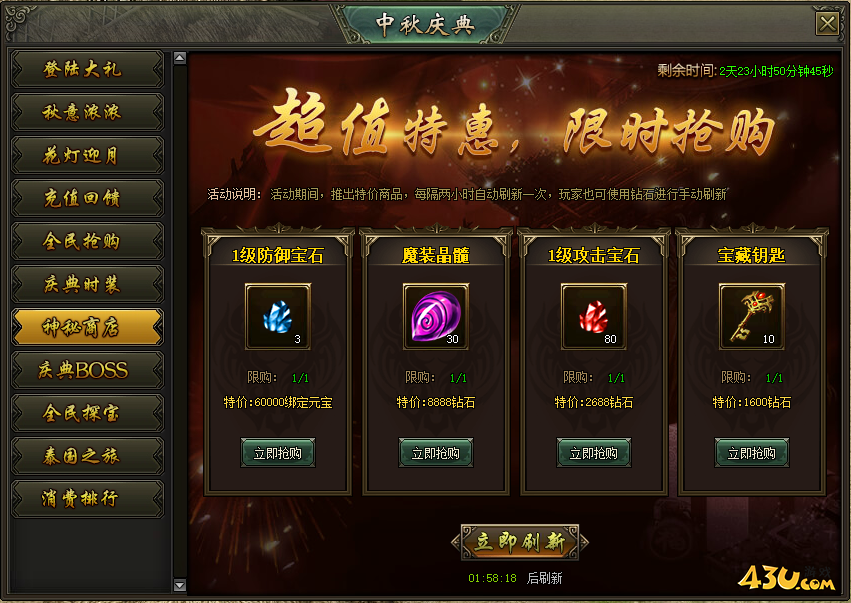Select the purple 魔装晶髓 item icon
The height and width of the screenshot is (603, 851).
436,316
